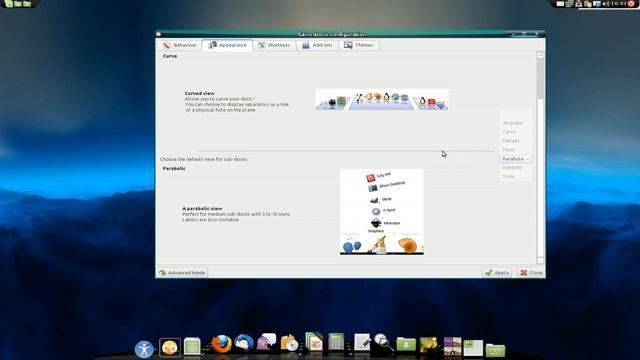The width and height of the screenshot is (640, 360).
Task: Open the Shortkeys tab
Action: 274,45
